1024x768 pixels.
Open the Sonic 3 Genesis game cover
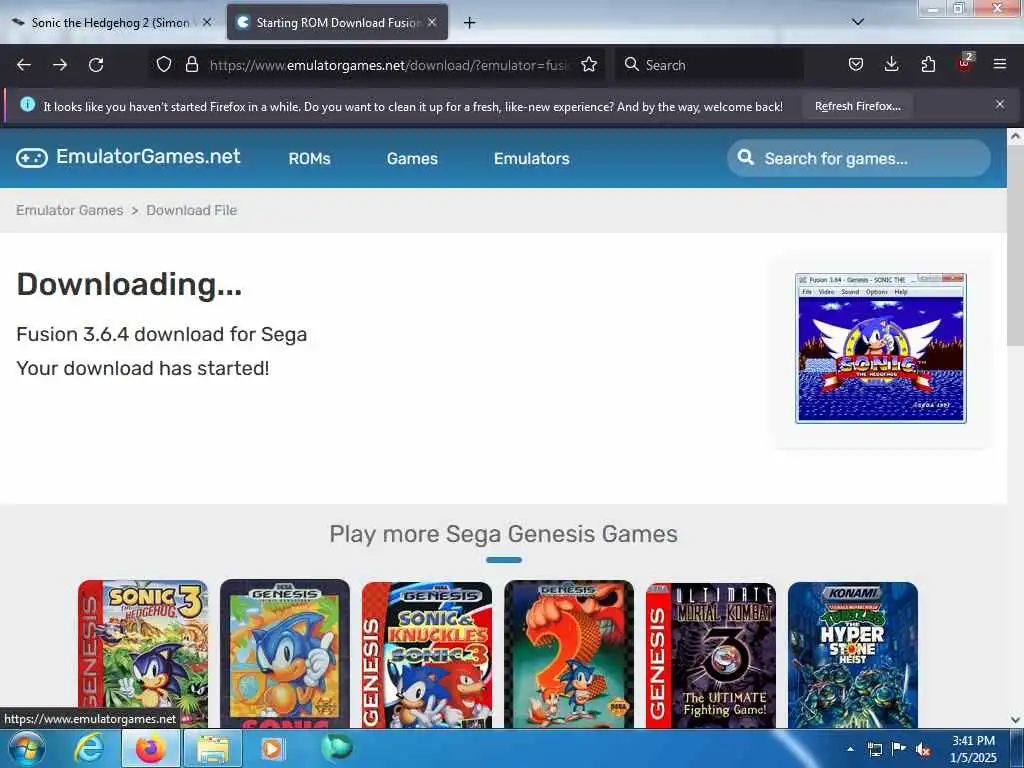click(143, 654)
